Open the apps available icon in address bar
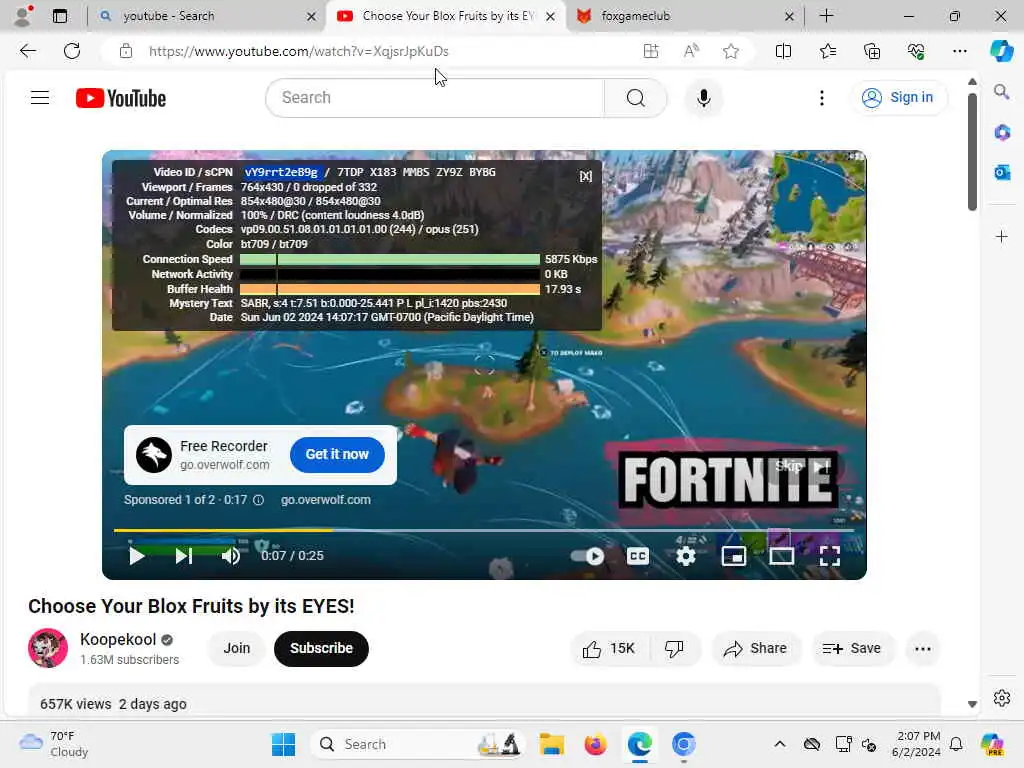The height and width of the screenshot is (768, 1024). coord(650,51)
